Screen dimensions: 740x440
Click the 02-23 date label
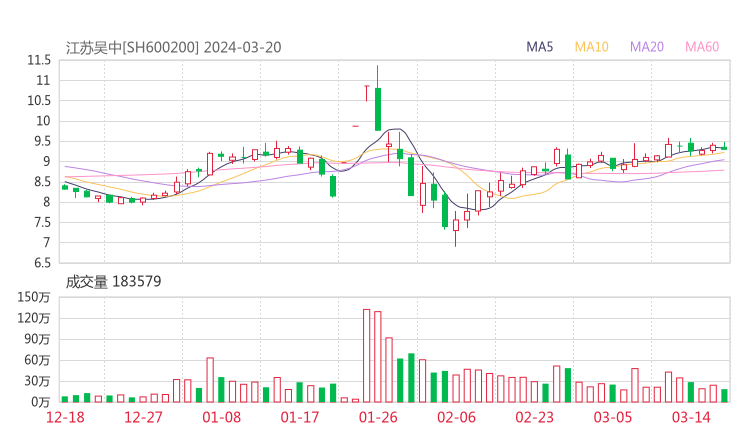tap(534, 417)
